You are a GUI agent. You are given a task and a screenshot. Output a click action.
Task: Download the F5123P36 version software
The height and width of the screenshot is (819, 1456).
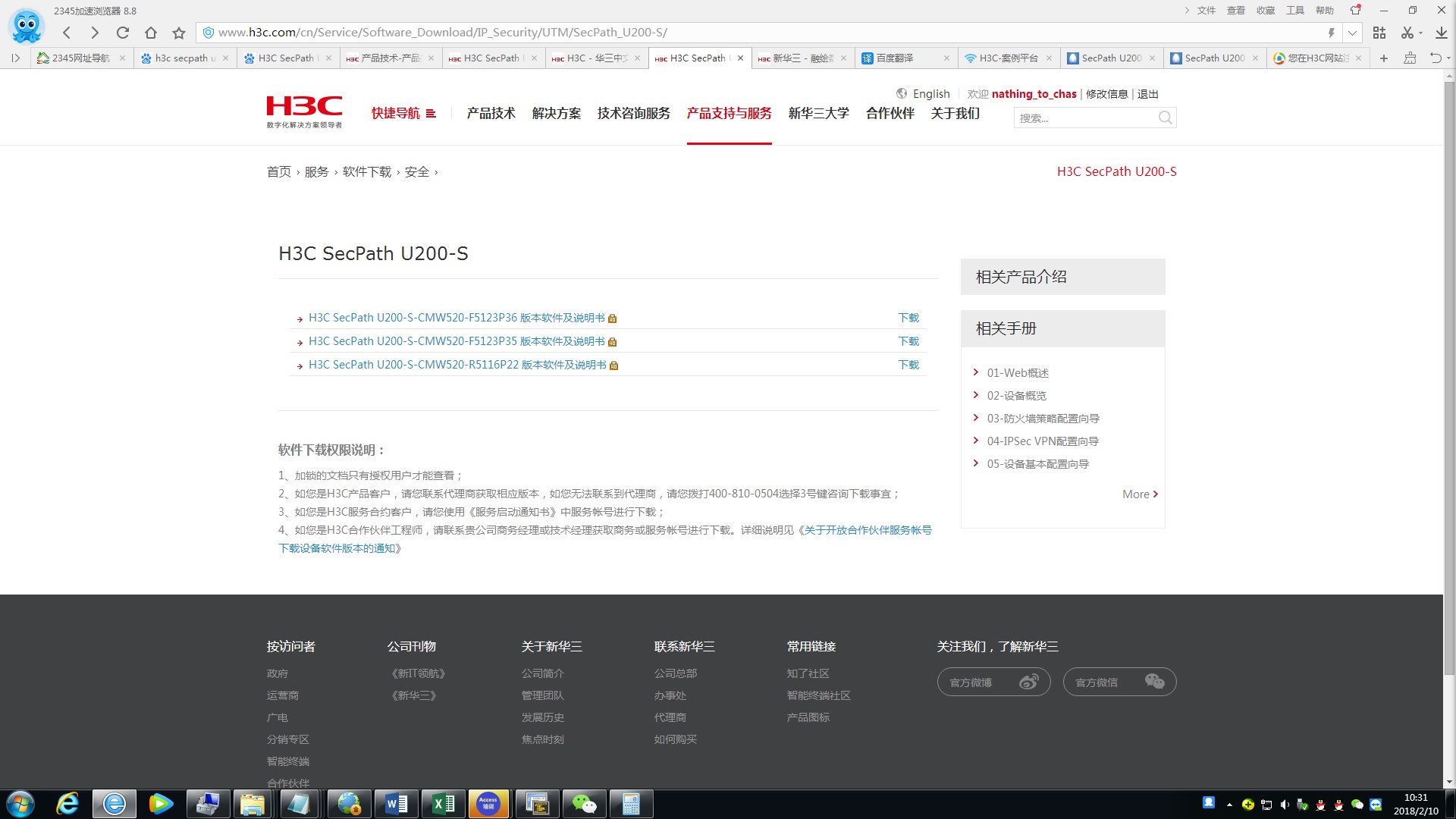coord(908,318)
